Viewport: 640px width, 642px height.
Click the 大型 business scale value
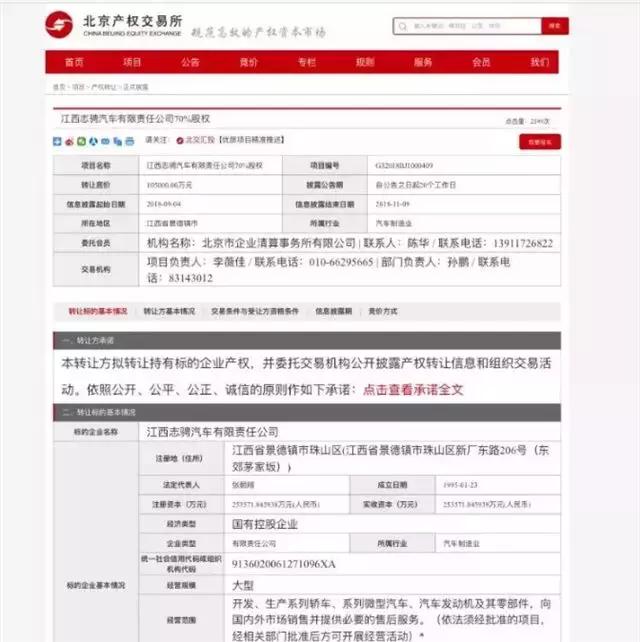pyautogui.click(x=243, y=585)
